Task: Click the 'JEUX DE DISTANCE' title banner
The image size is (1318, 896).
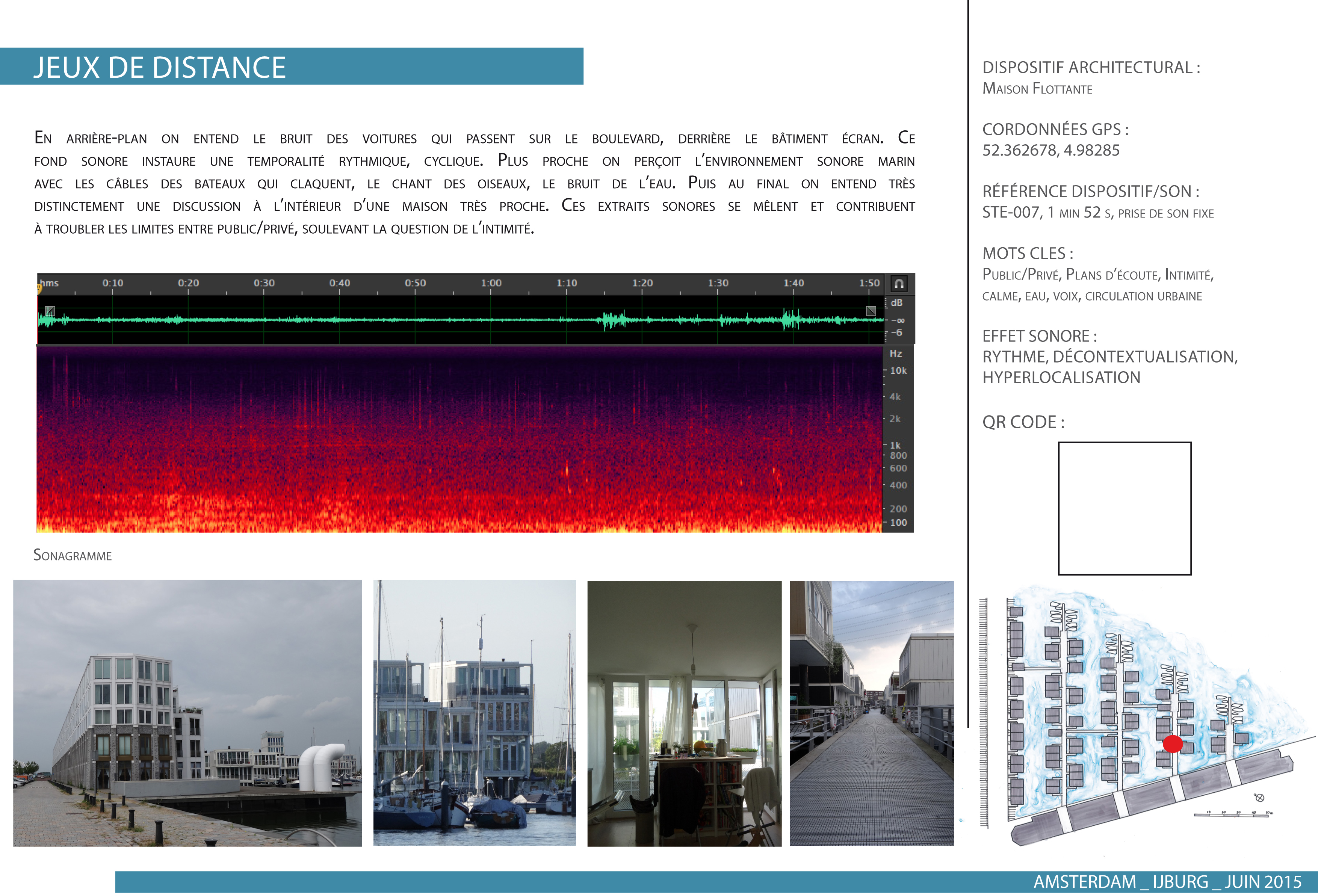Action: pos(292,66)
